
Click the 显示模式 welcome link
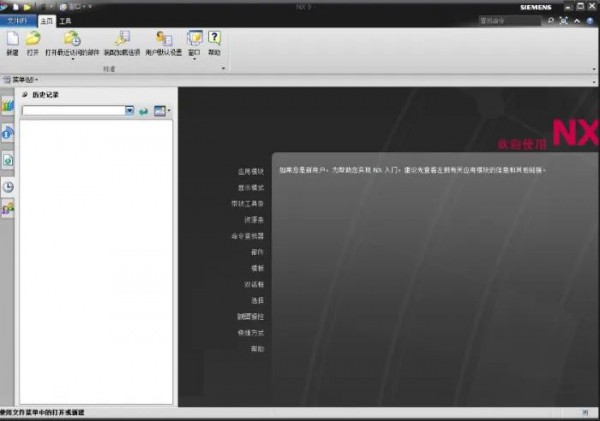(251, 188)
